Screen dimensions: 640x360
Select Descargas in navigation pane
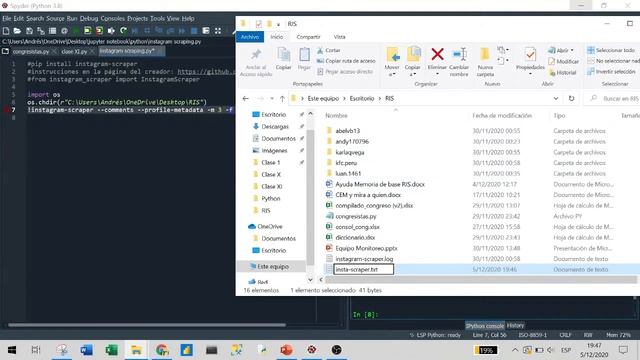coord(275,127)
